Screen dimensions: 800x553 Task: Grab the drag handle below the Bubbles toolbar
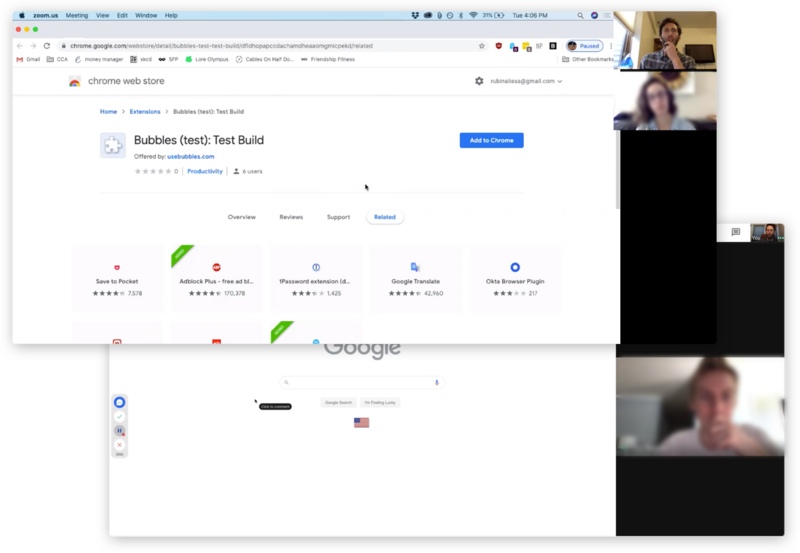tap(119, 454)
